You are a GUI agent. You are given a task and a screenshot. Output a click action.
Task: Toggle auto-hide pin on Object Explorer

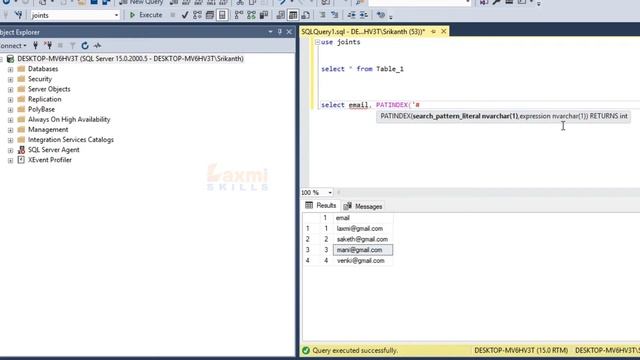(280, 32)
